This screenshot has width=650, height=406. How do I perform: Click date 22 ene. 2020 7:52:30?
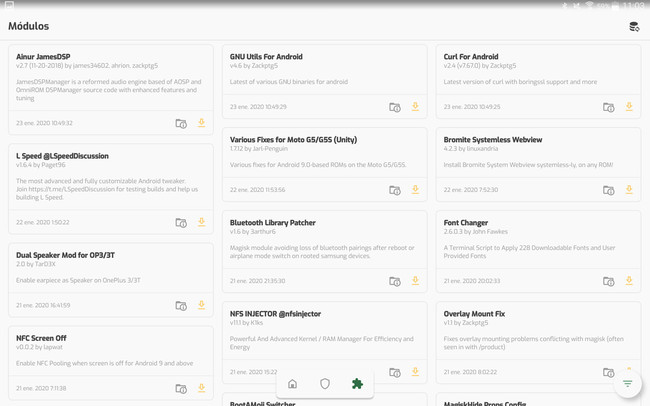(x=471, y=190)
